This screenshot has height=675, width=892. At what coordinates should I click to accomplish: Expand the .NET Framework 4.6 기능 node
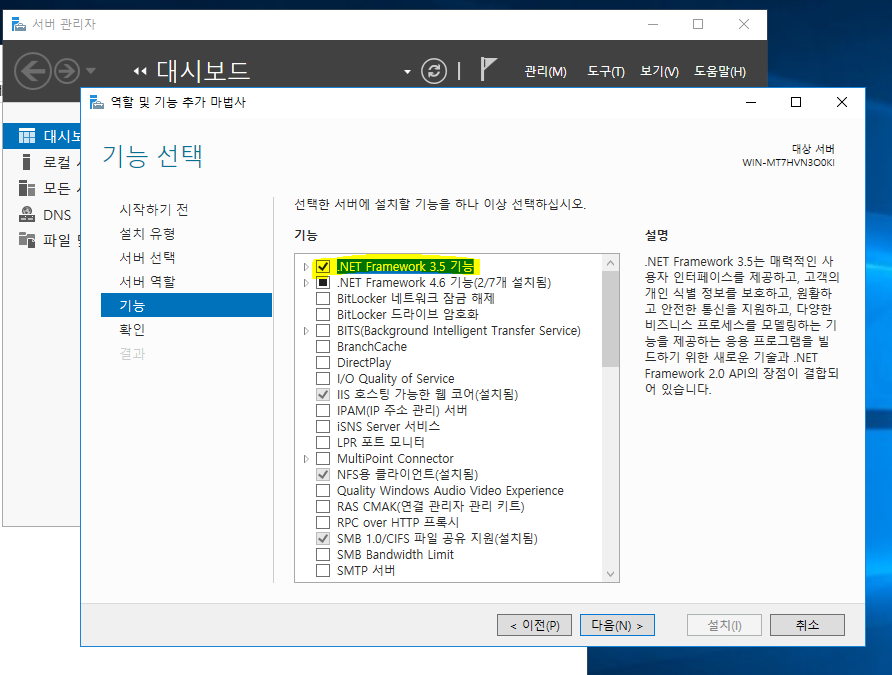point(306,283)
